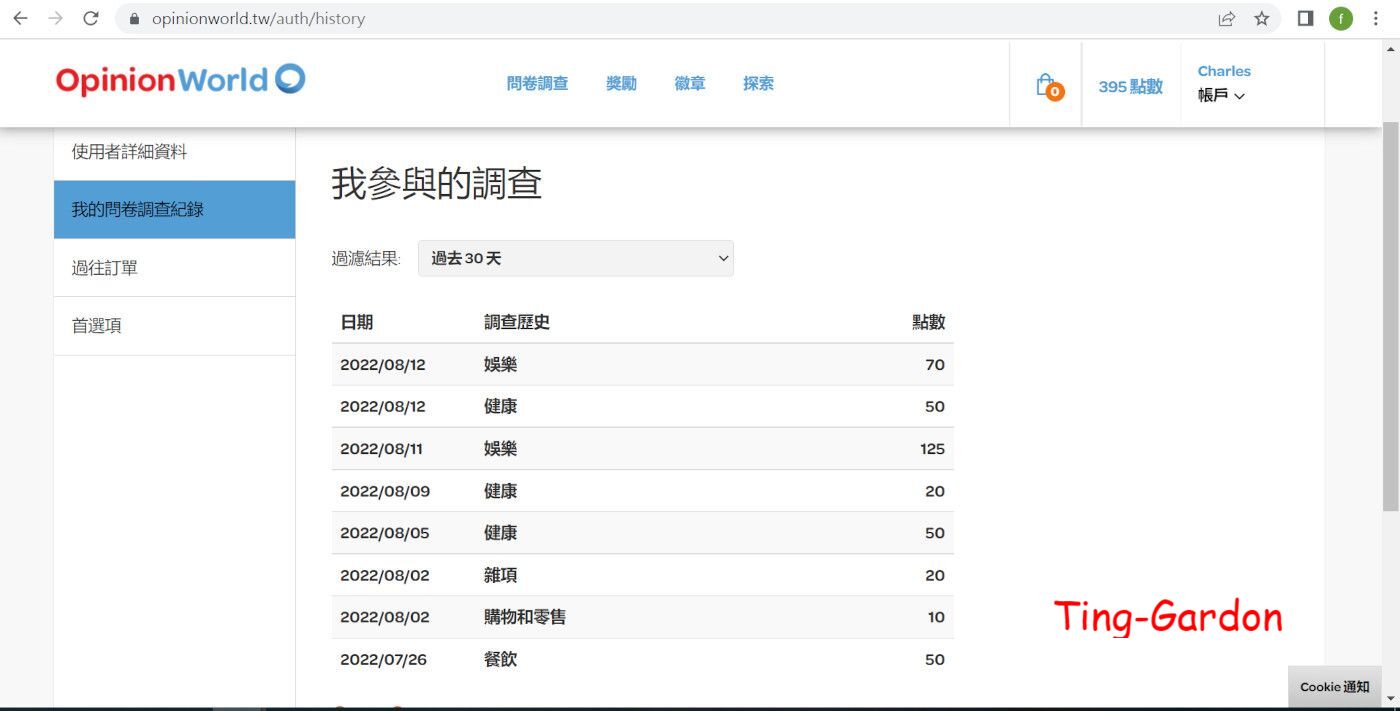Expand the 帳戶 account menu
This screenshot has height=711, width=1400.
coord(1221,96)
